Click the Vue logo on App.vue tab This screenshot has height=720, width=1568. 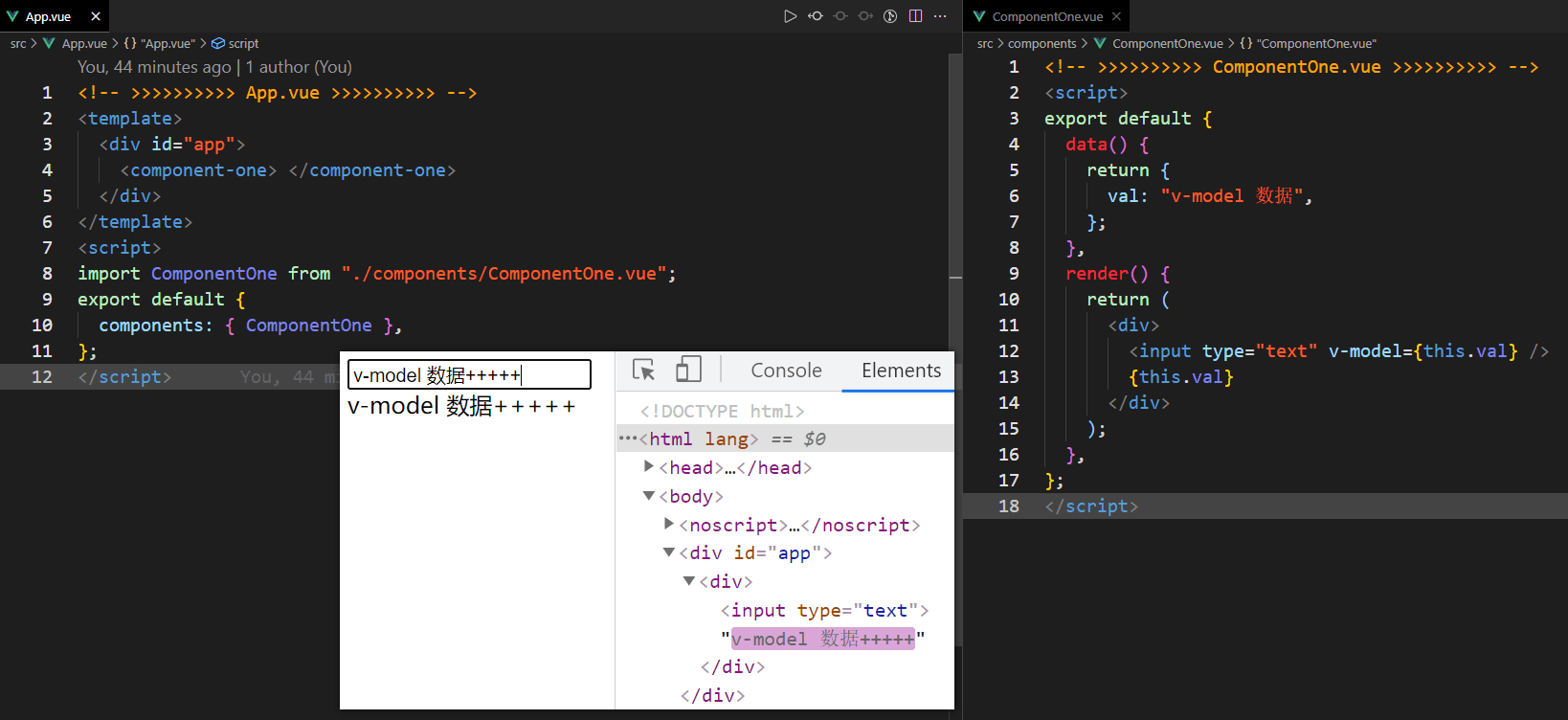point(12,16)
